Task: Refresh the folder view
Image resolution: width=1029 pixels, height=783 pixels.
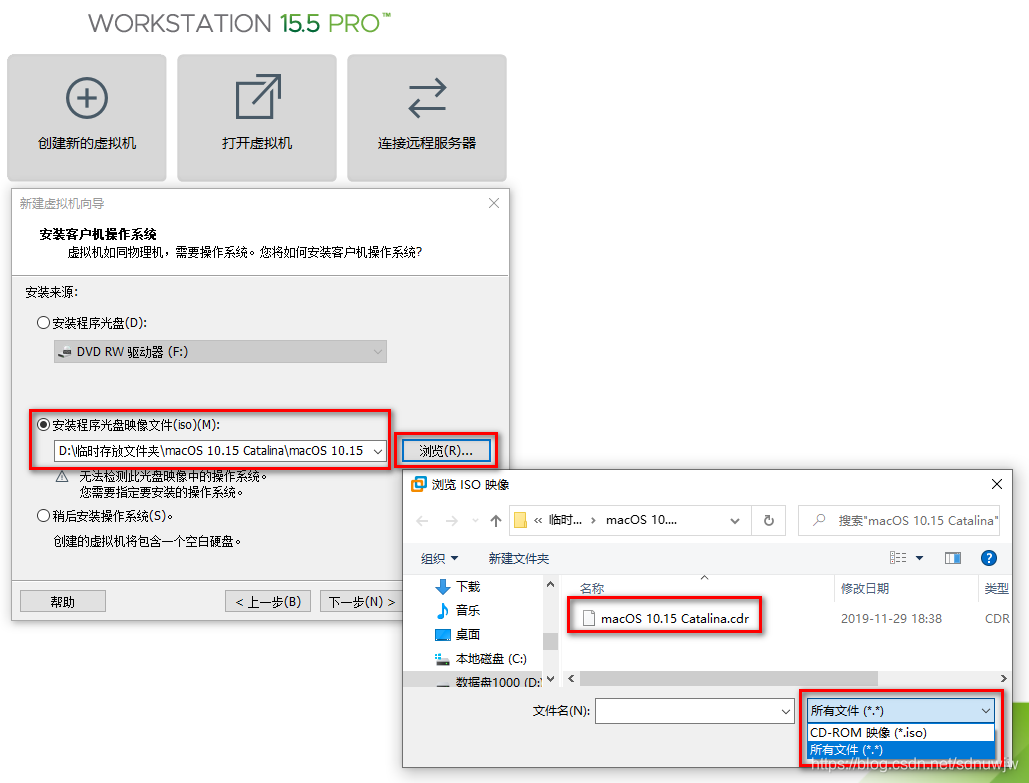Action: (x=768, y=521)
